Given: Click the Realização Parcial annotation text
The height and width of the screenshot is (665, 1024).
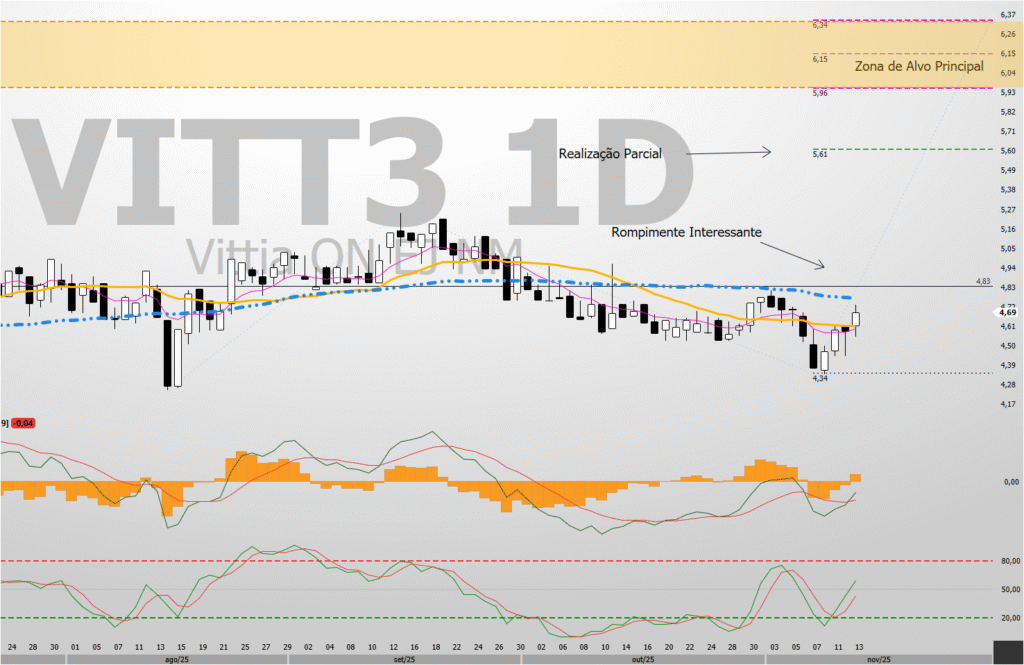Looking at the screenshot, I should [610, 153].
